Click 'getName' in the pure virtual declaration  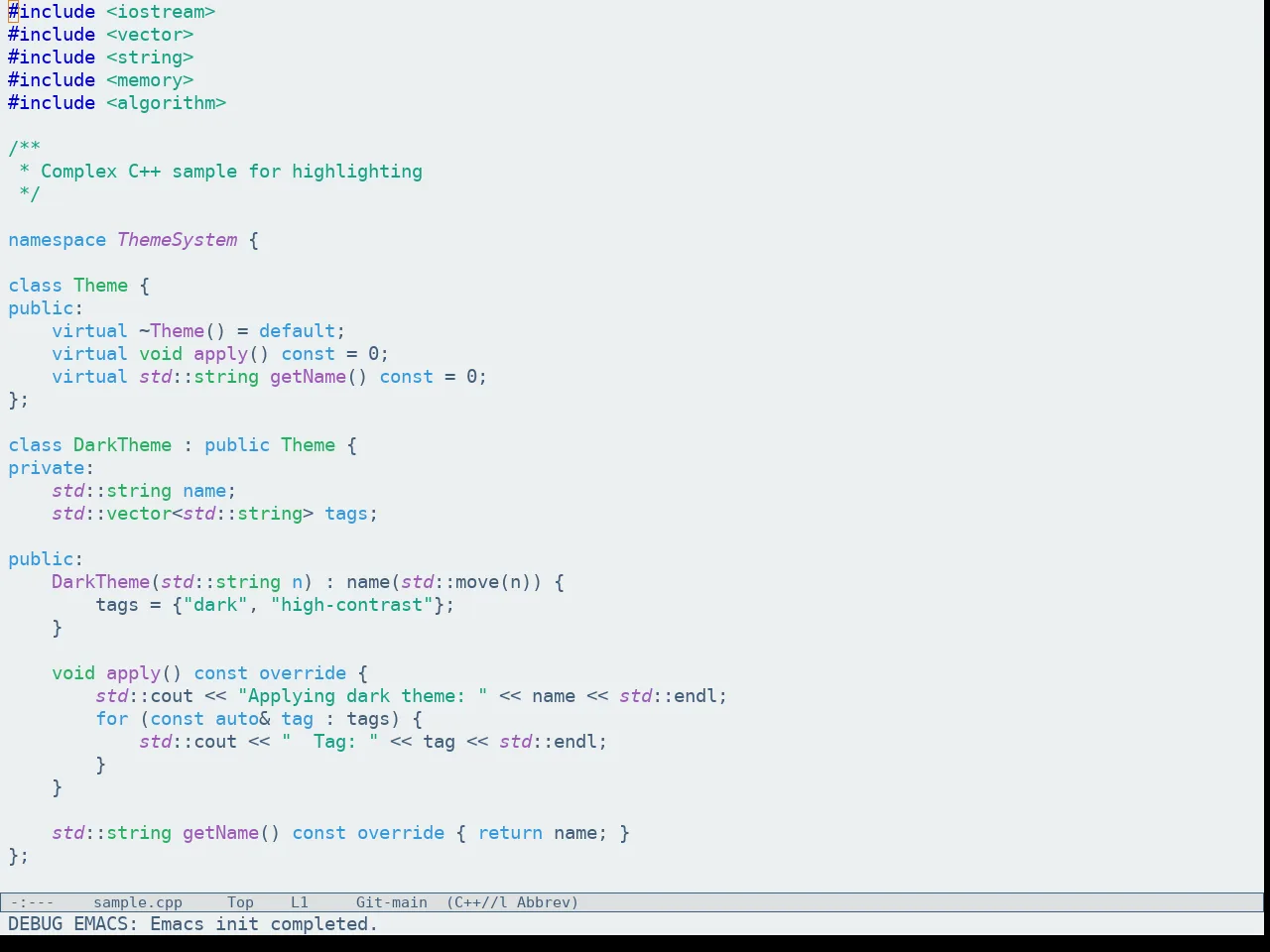309,377
